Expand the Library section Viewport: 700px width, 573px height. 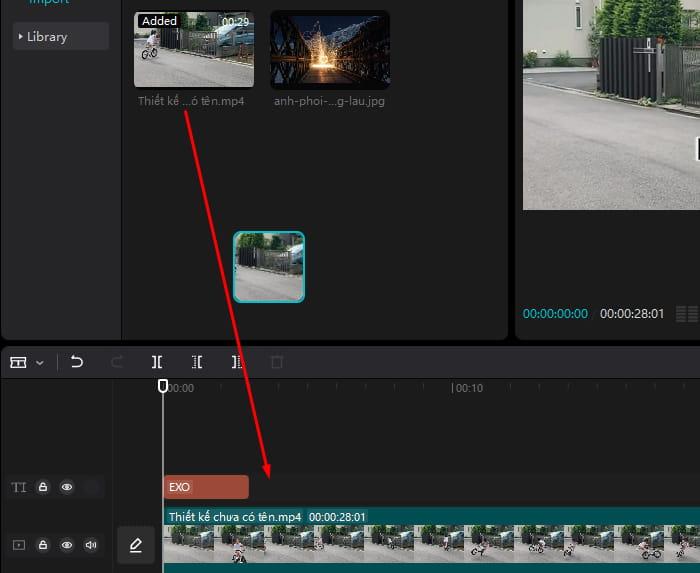point(61,37)
